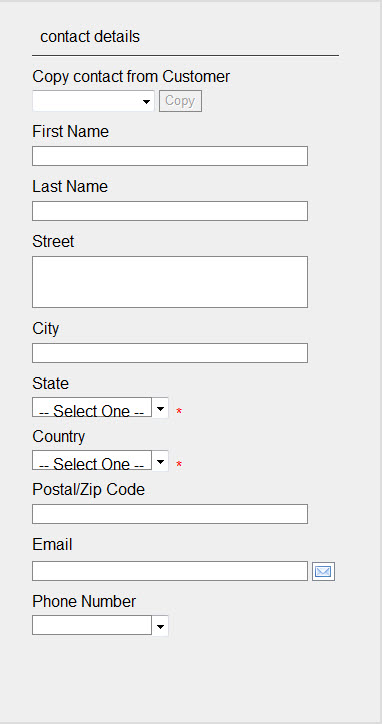382x724 pixels.
Task: Focus the First Name input field
Action: (x=170, y=156)
